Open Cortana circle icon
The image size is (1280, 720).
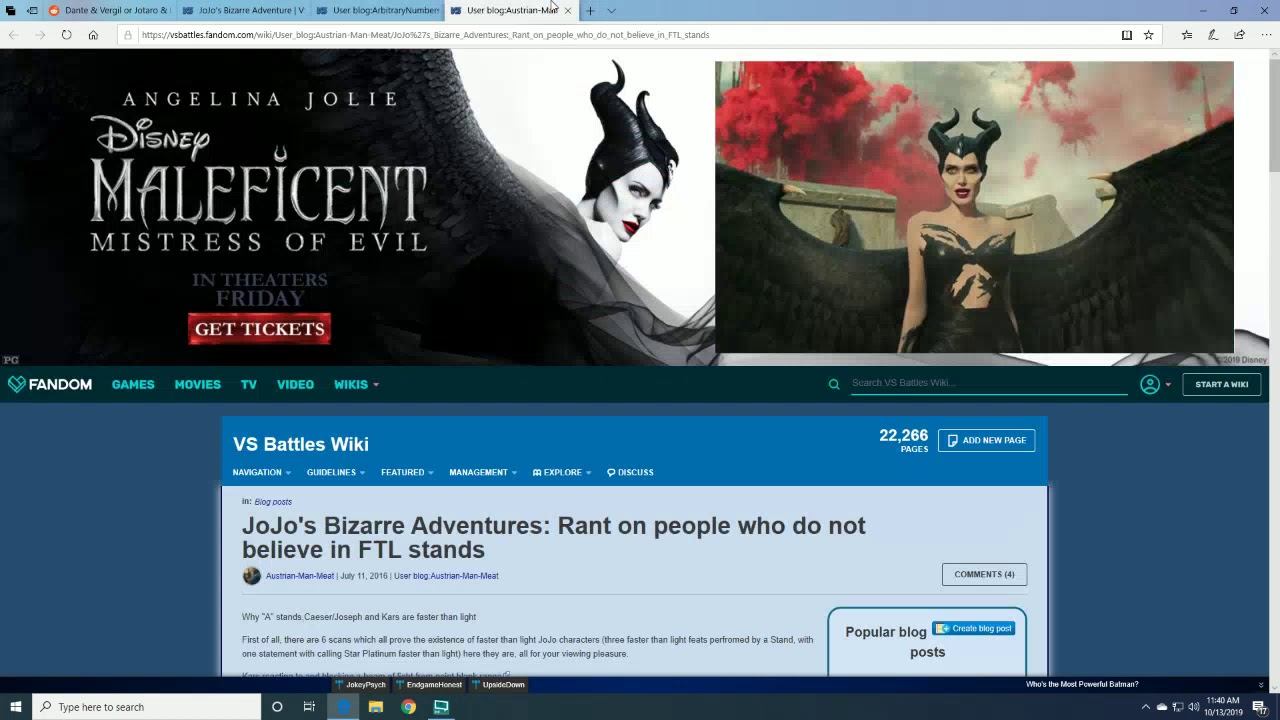pyautogui.click(x=277, y=707)
